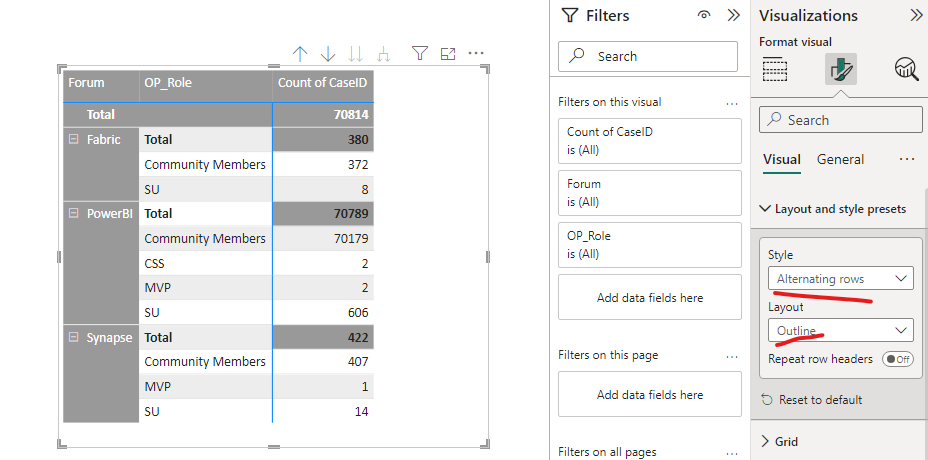Select the CSS row label
928x460 pixels.
(154, 263)
